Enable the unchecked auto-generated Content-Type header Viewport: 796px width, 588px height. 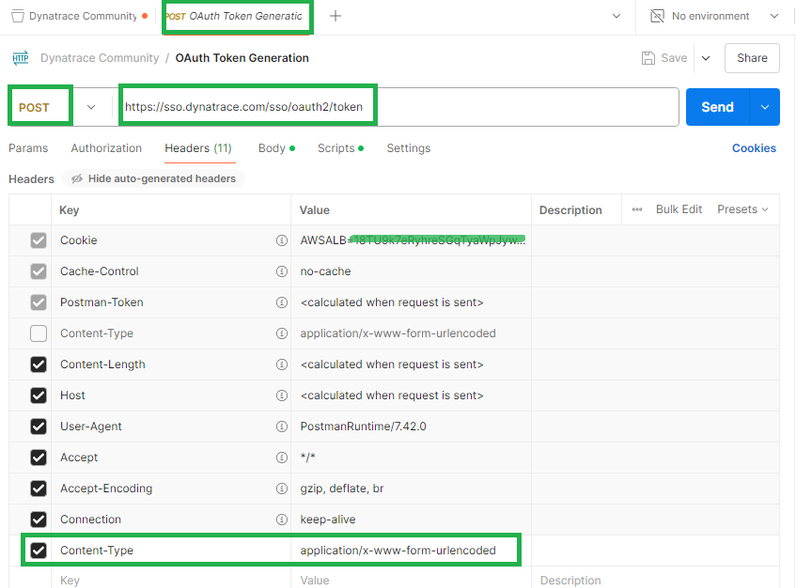[38, 334]
